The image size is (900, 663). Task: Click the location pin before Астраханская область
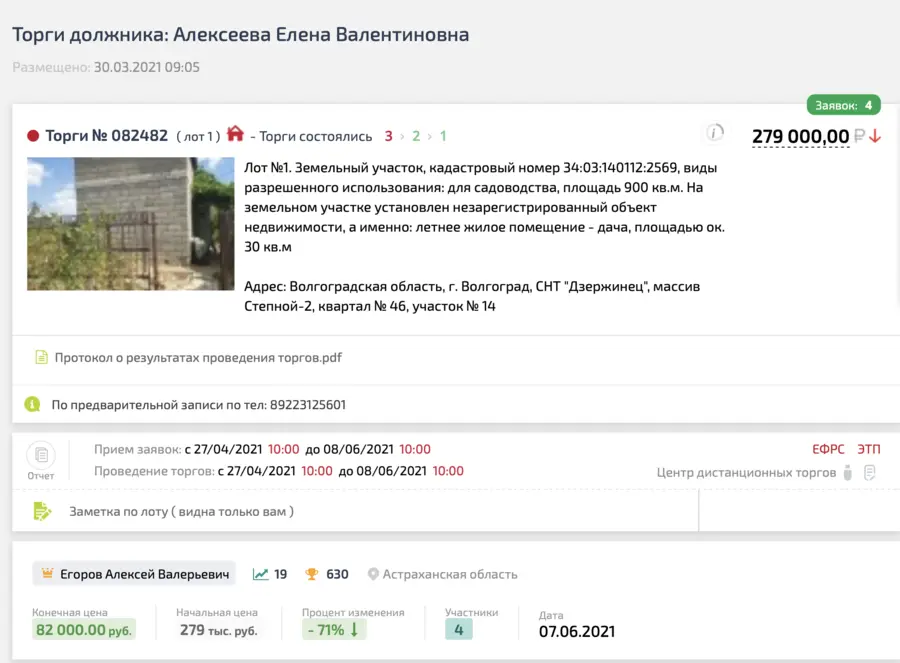[x=373, y=574]
